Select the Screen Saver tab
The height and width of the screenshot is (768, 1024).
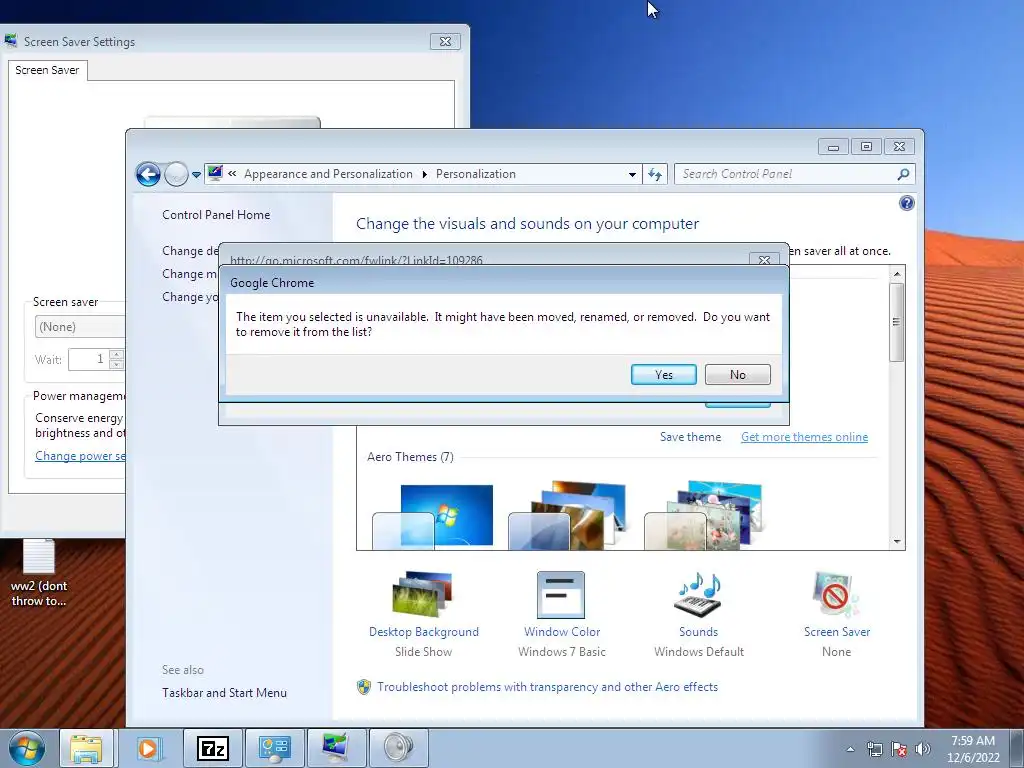click(x=47, y=70)
